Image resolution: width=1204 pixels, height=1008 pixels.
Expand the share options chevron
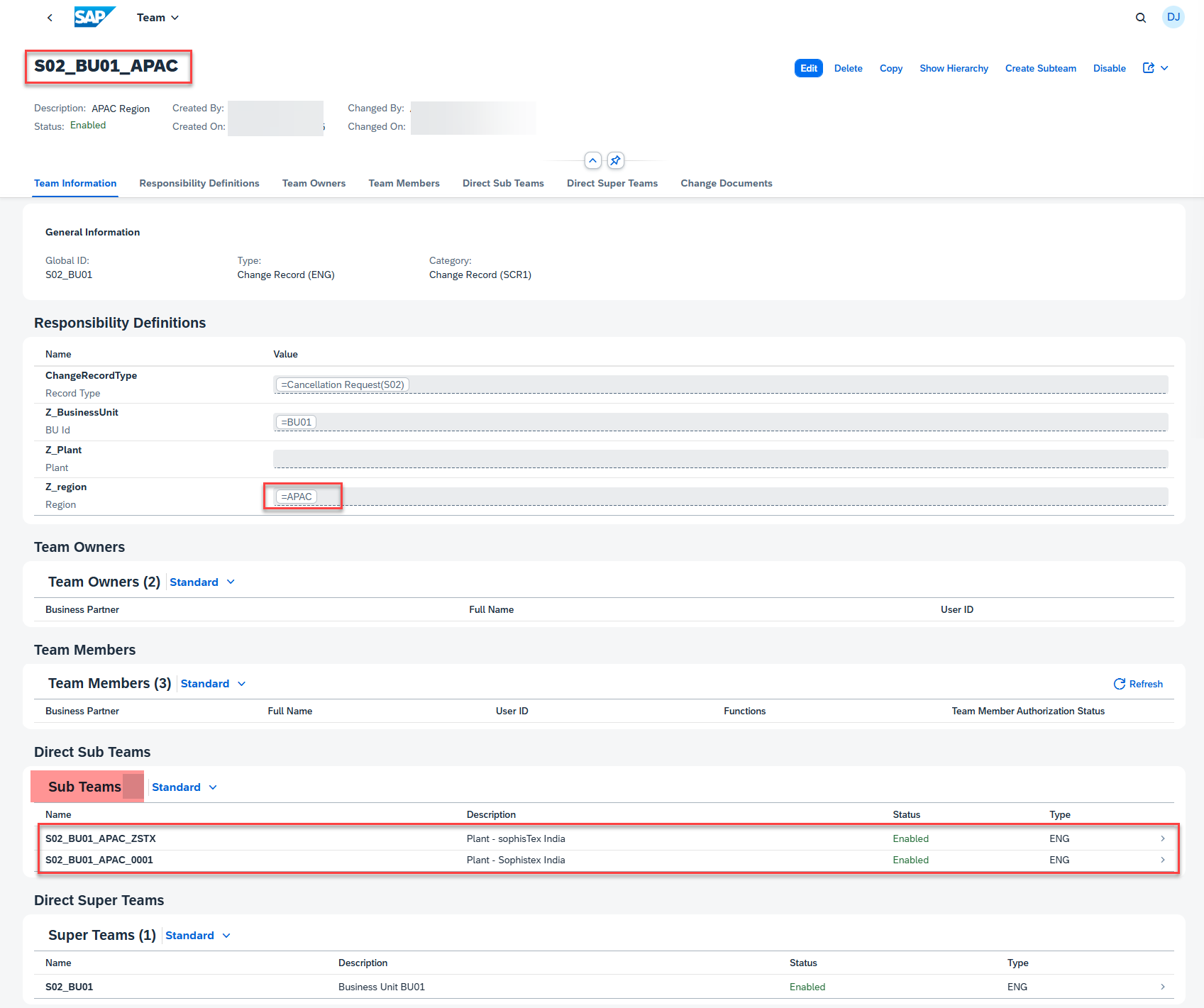click(x=1164, y=68)
